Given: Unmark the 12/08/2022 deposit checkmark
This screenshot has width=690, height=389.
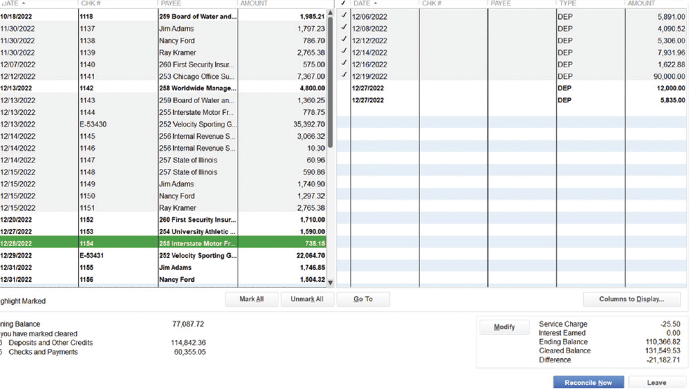Looking at the screenshot, I should [x=344, y=28].
